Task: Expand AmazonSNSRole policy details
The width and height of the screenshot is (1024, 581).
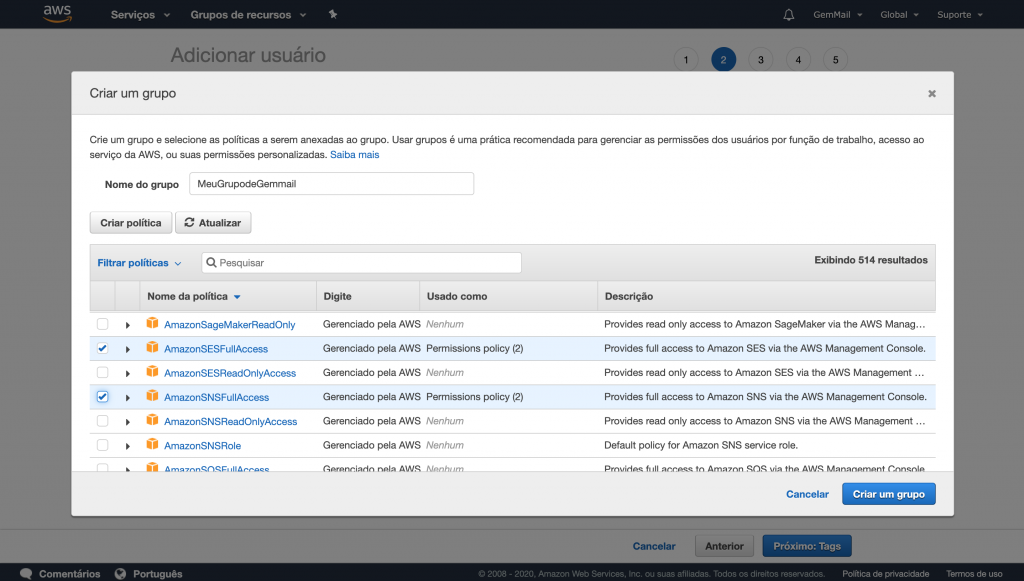Action: coord(127,446)
